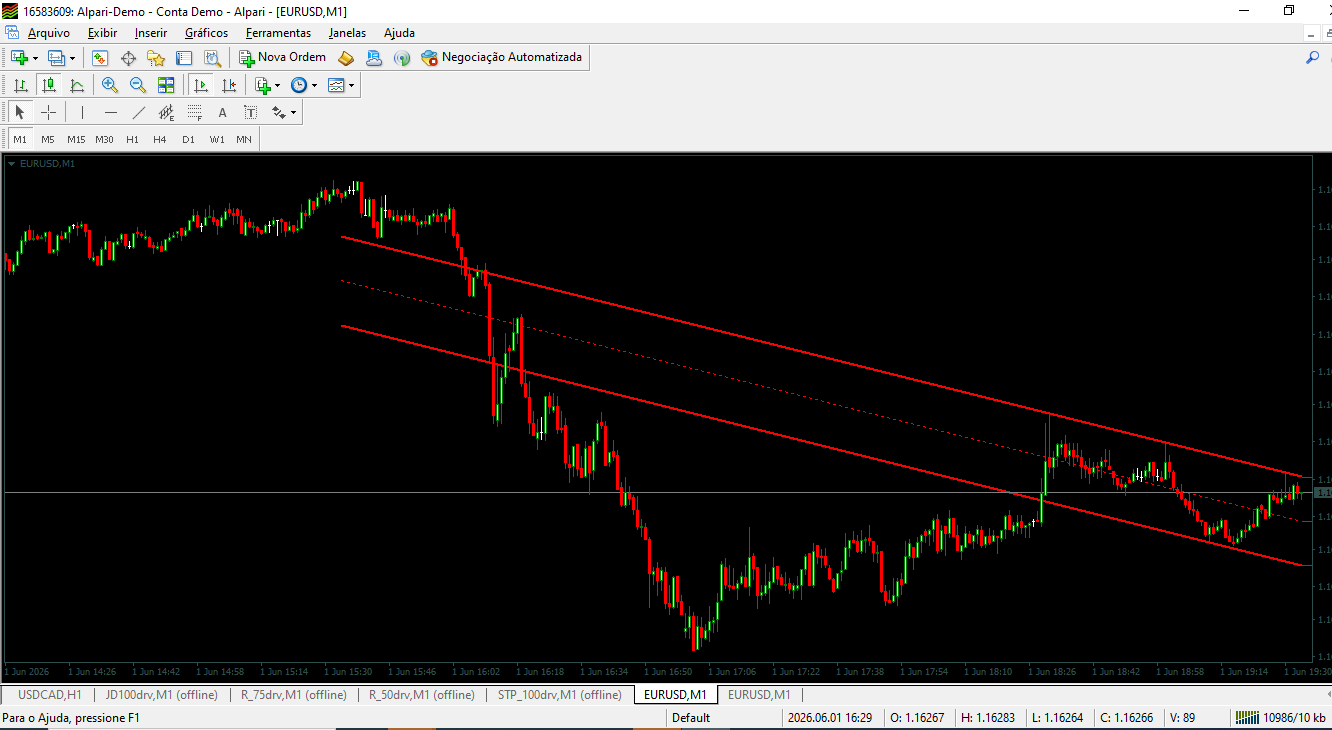
Task: Open the new chart dropdown arrow
Action: coord(35,58)
